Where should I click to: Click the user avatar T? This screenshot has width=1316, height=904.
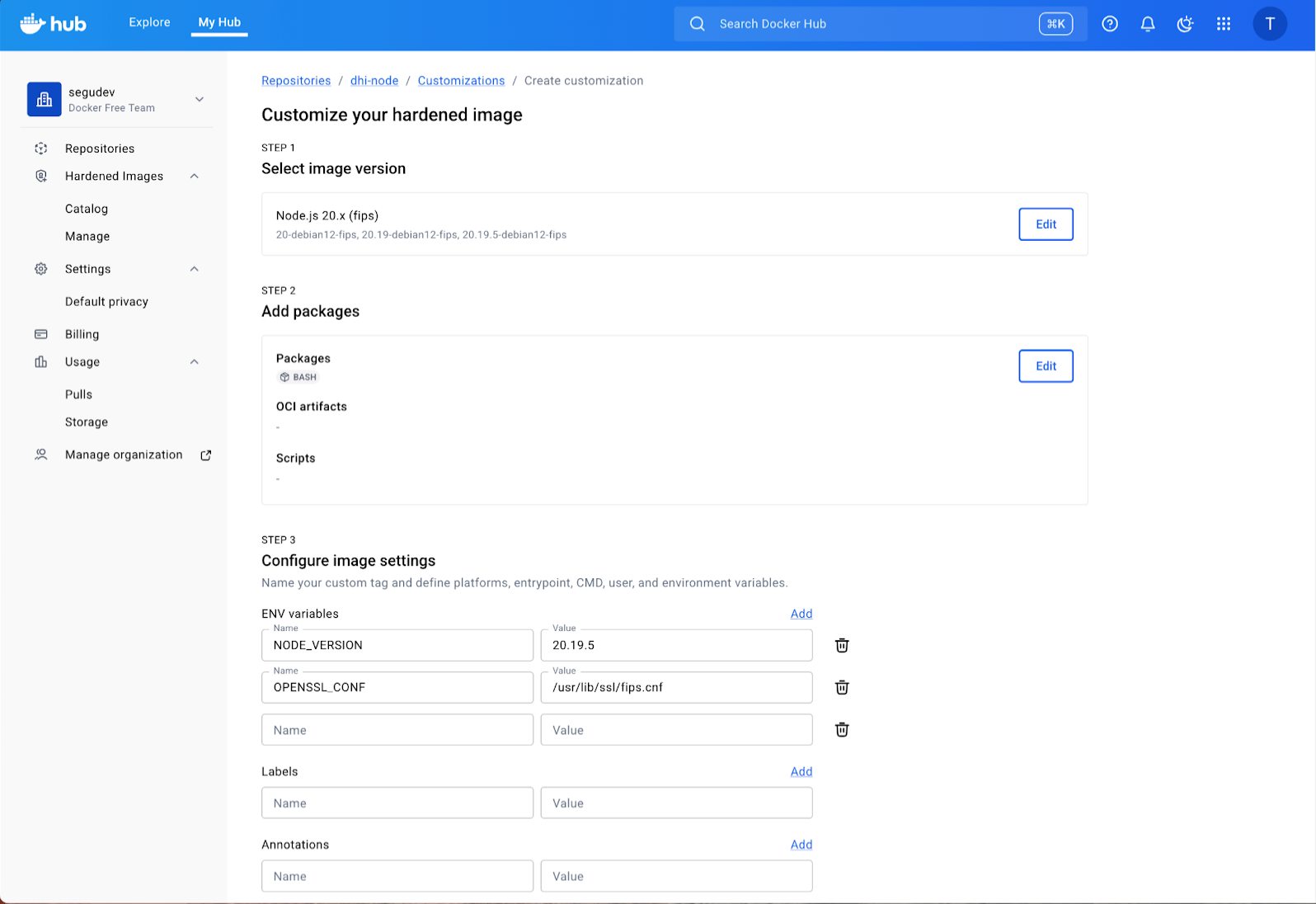click(x=1269, y=24)
